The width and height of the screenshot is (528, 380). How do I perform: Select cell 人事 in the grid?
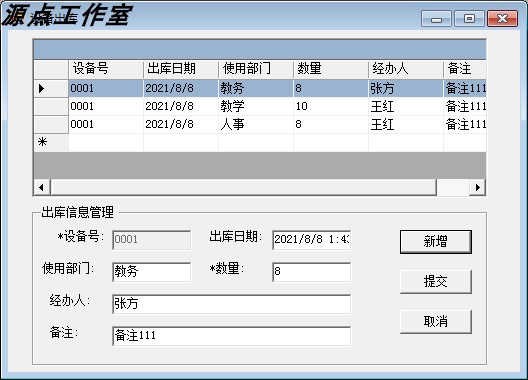coord(256,124)
